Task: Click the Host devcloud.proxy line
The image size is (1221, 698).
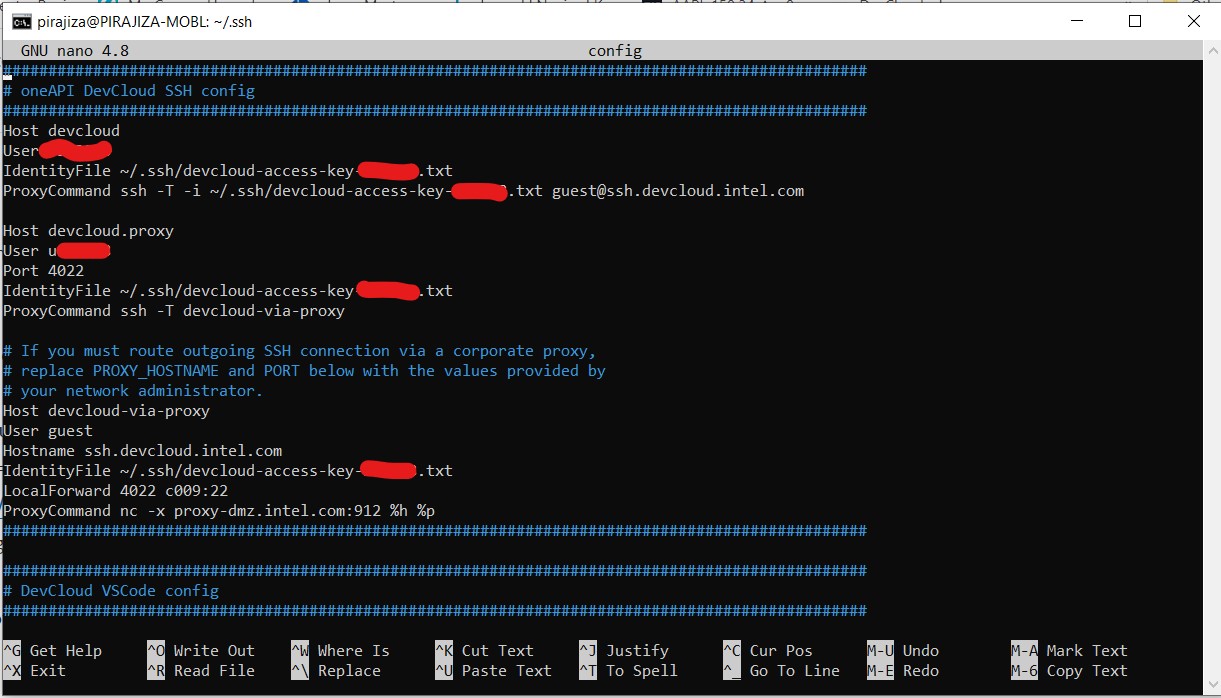Action: point(88,231)
